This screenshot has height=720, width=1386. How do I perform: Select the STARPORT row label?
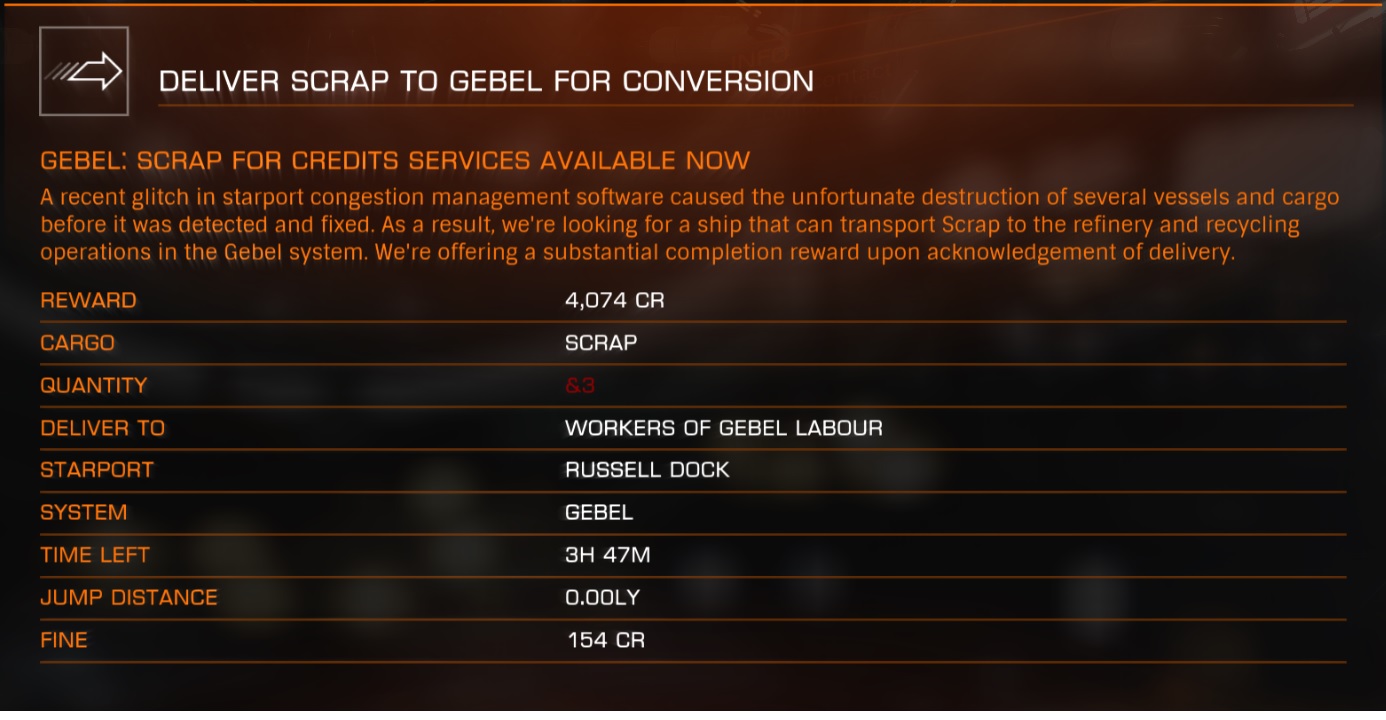pyautogui.click(x=97, y=470)
